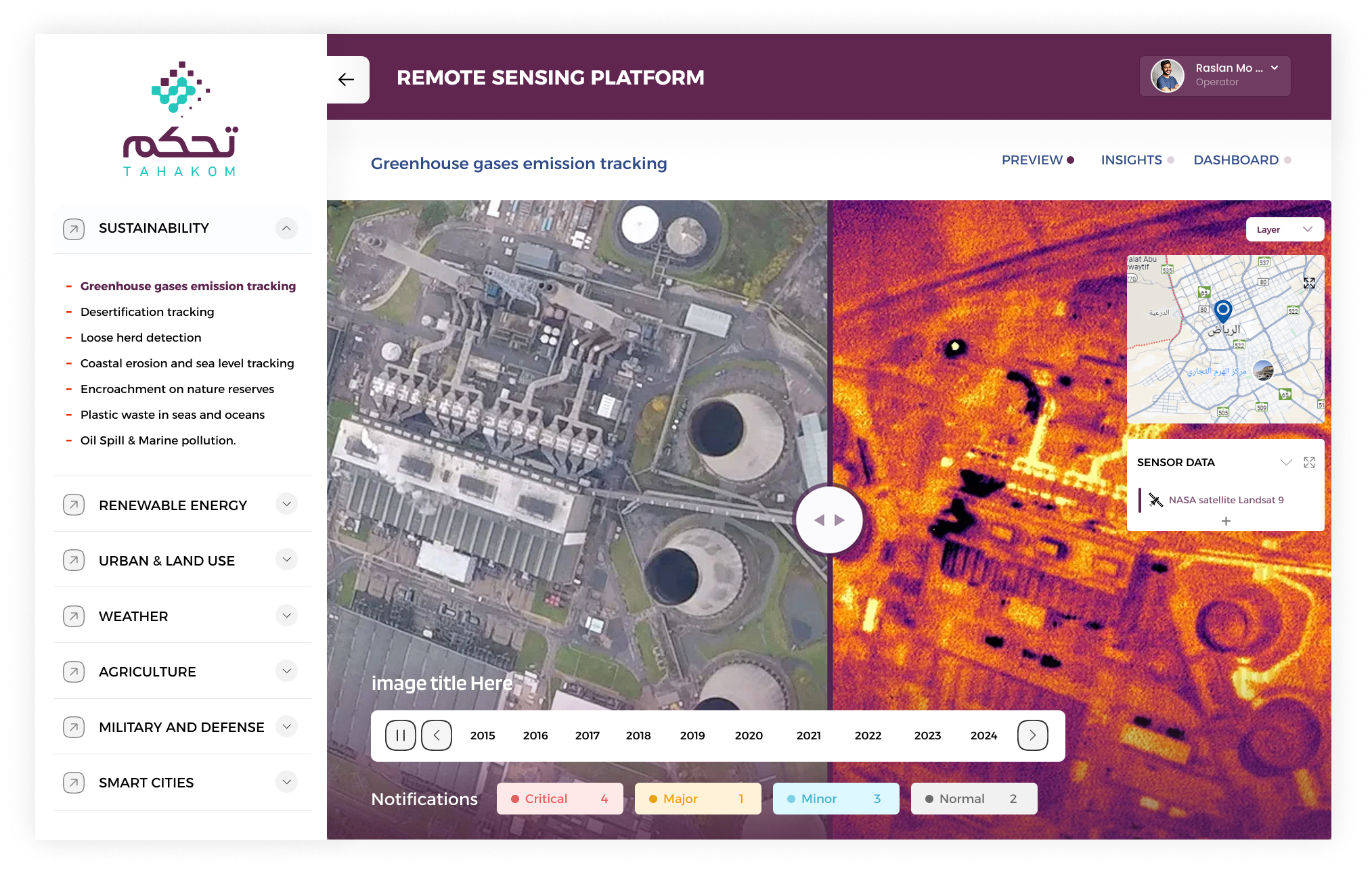Select Oil Spill & Marine pollution

pos(158,440)
